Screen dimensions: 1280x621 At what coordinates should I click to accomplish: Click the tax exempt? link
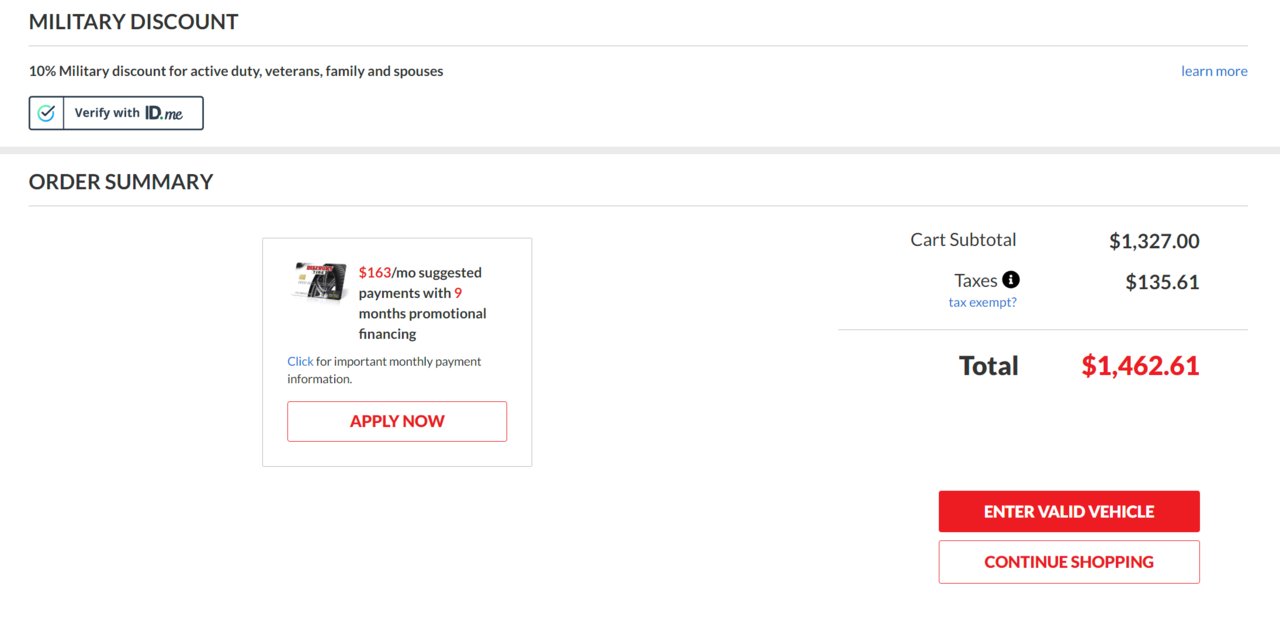(982, 302)
